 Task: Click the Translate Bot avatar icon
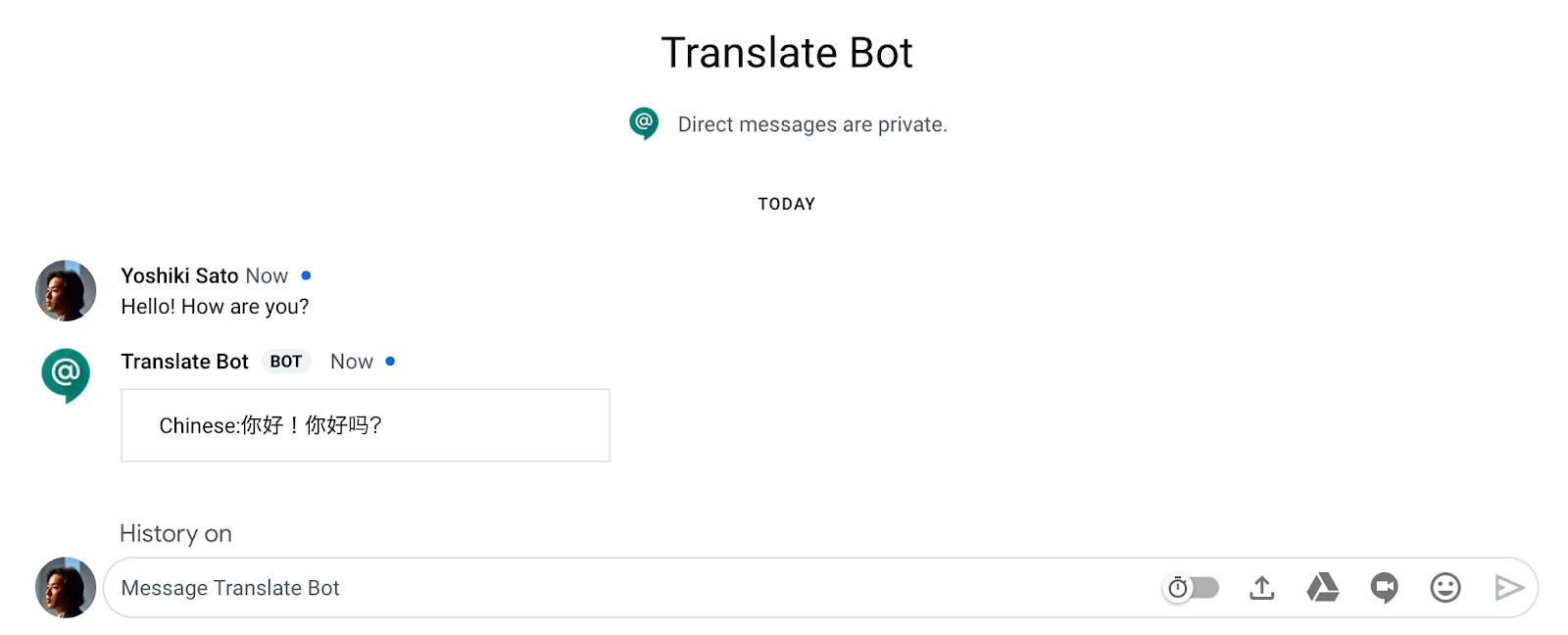click(66, 375)
